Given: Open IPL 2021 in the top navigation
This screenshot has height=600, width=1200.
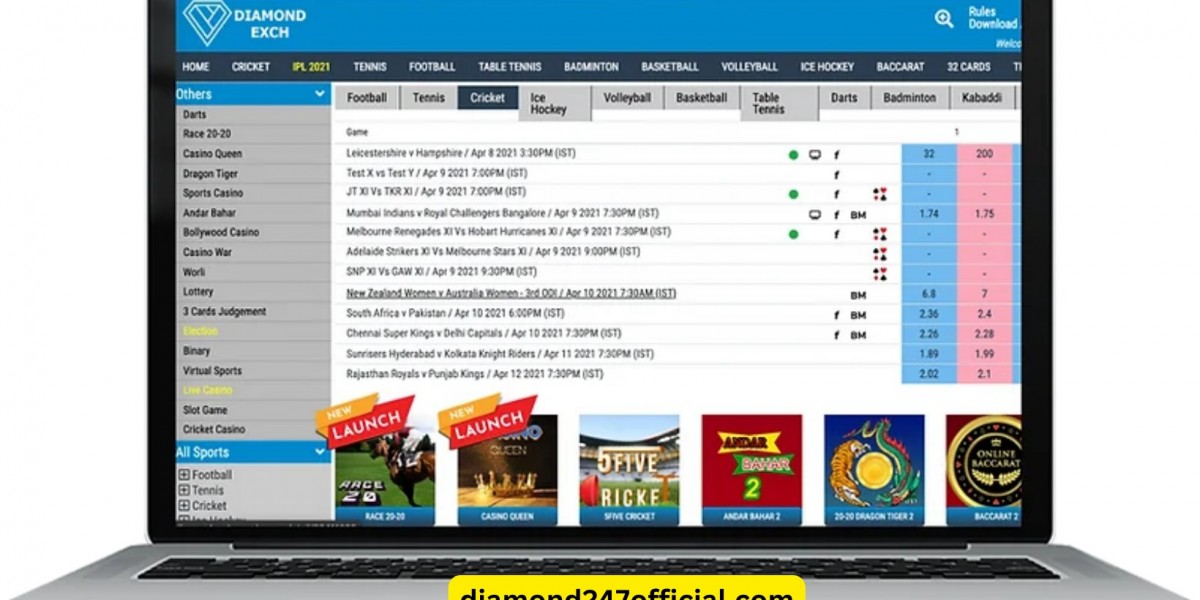Looking at the screenshot, I should 311,67.
